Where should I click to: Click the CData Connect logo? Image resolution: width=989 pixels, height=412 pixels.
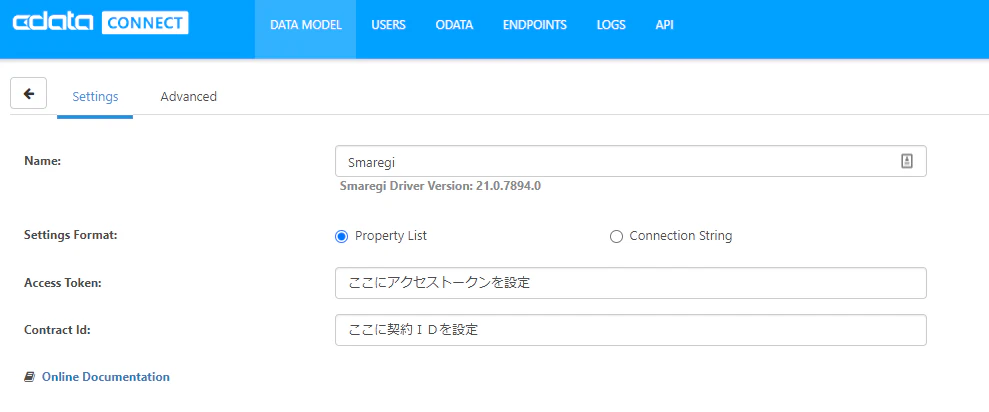pos(100,23)
